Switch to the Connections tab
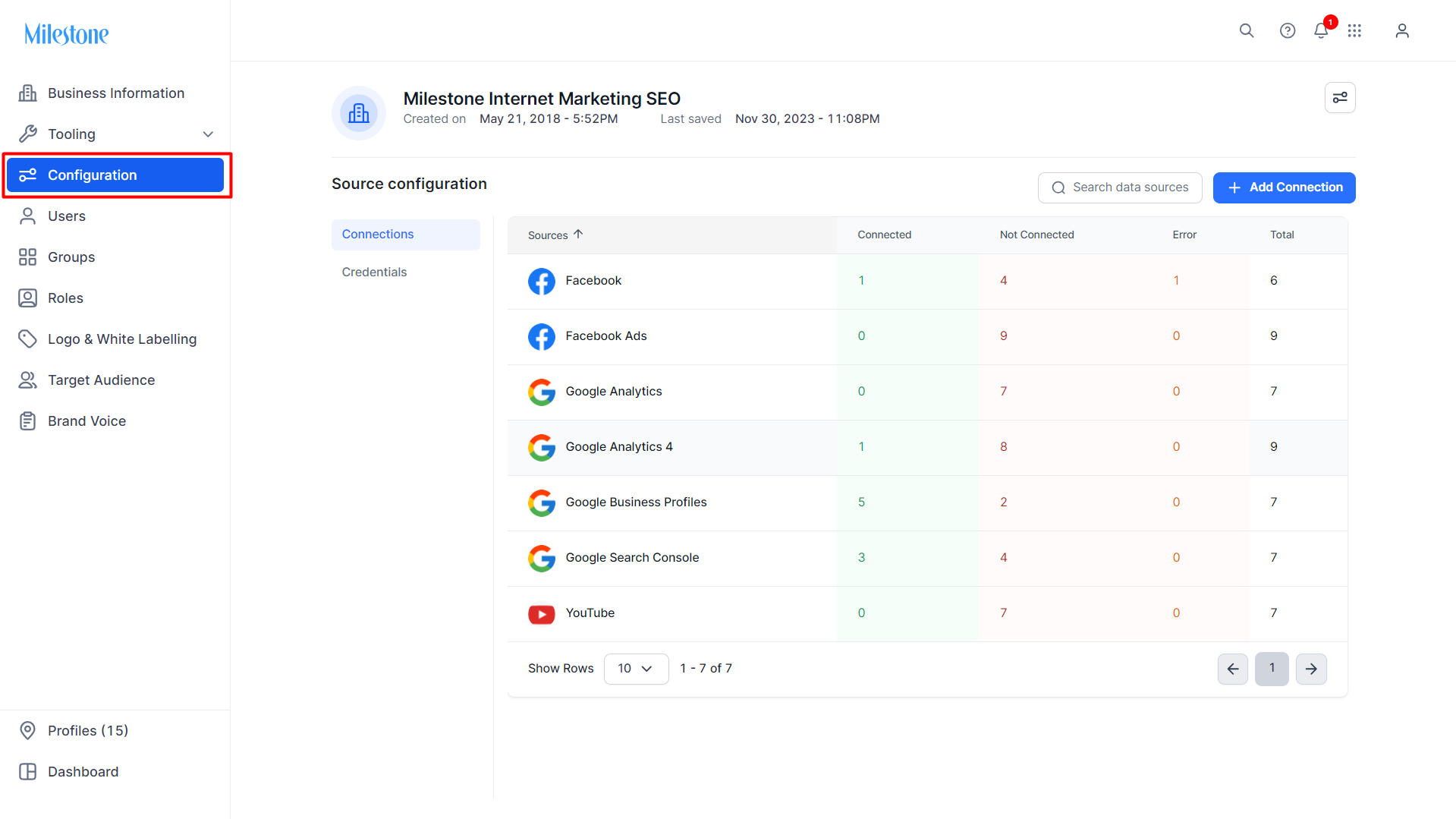The height and width of the screenshot is (819, 1456). (x=406, y=235)
